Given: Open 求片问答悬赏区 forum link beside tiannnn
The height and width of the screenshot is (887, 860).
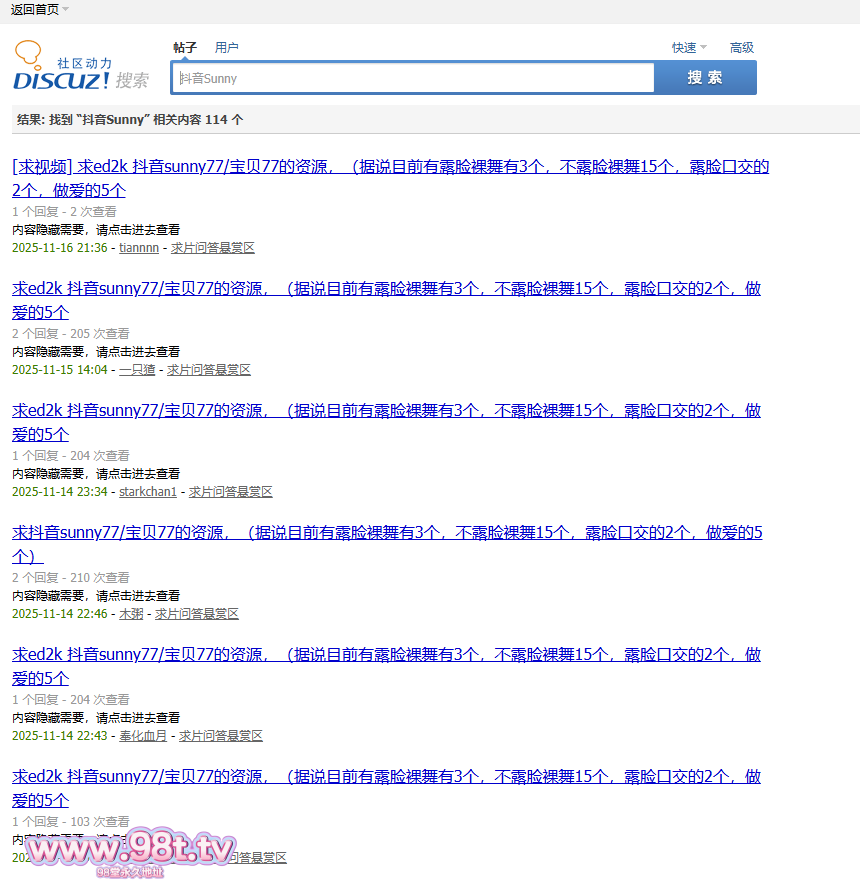Looking at the screenshot, I should coord(213,248).
